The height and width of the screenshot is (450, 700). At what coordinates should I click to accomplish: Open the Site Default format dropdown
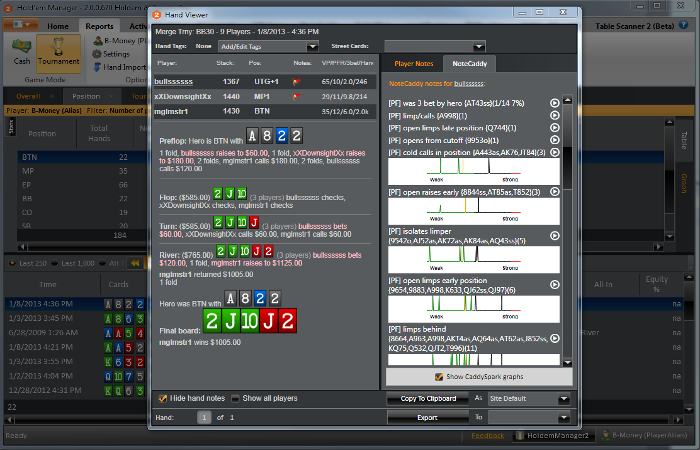(x=564, y=399)
